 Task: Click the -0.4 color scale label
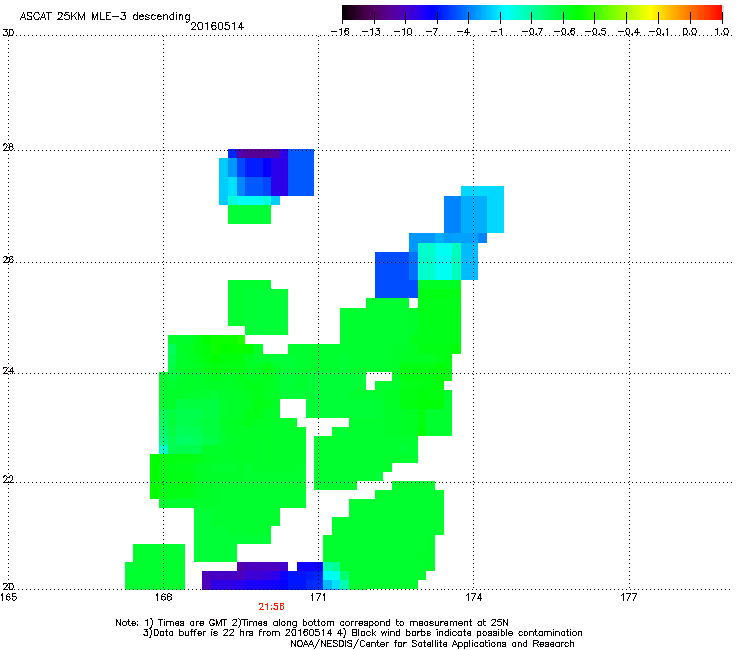tap(628, 32)
